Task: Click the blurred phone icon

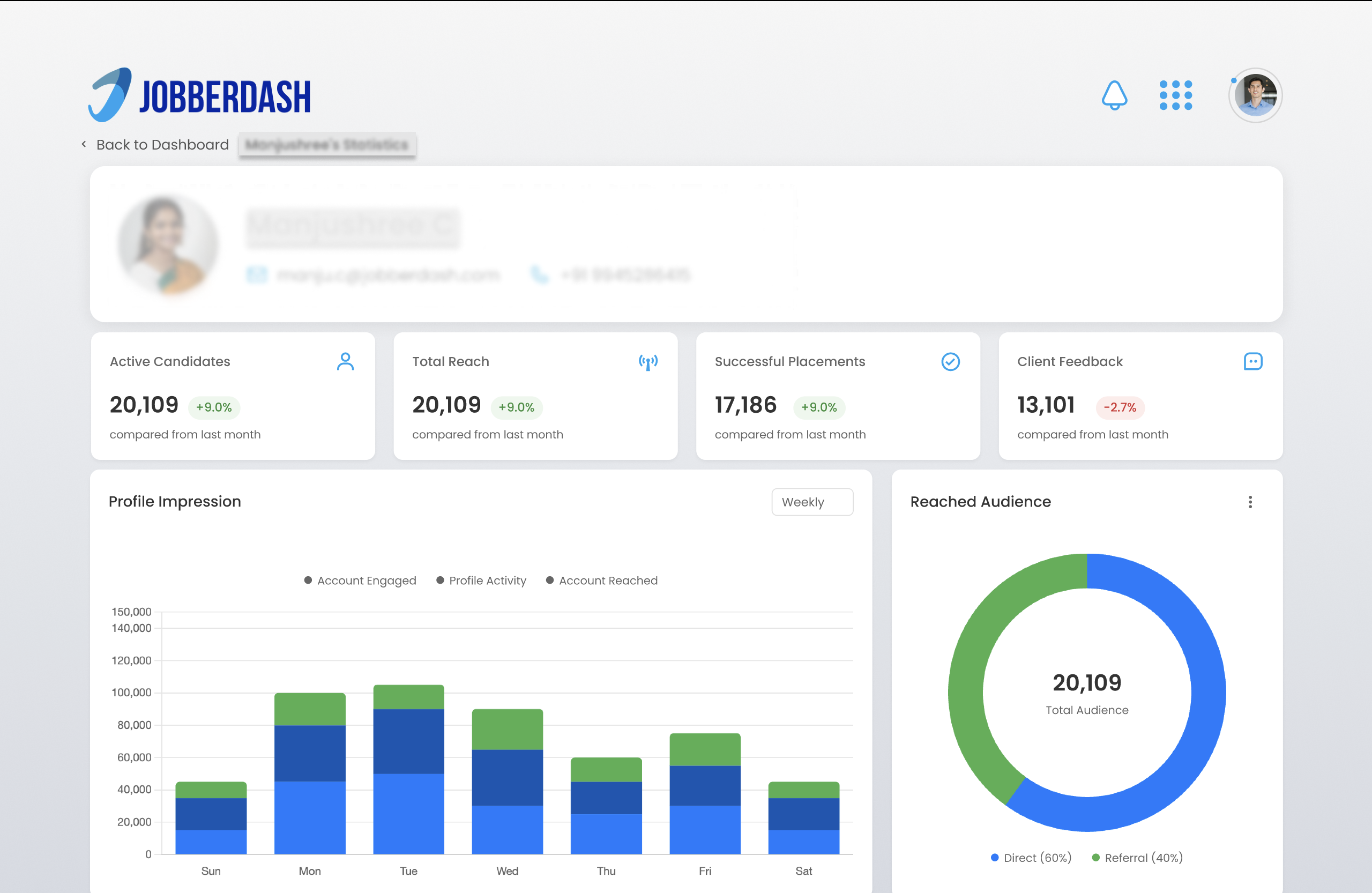Action: [540, 275]
